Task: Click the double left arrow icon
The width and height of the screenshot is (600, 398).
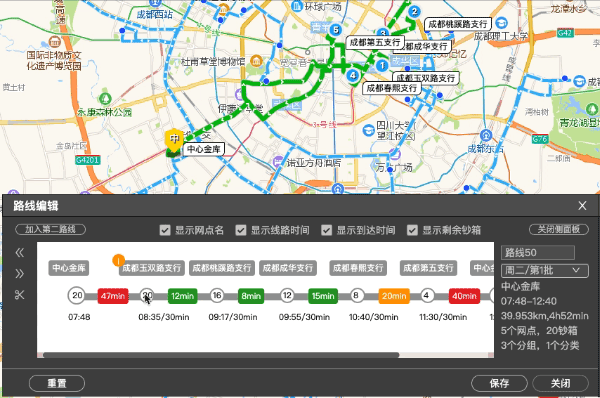Action: 20,253
